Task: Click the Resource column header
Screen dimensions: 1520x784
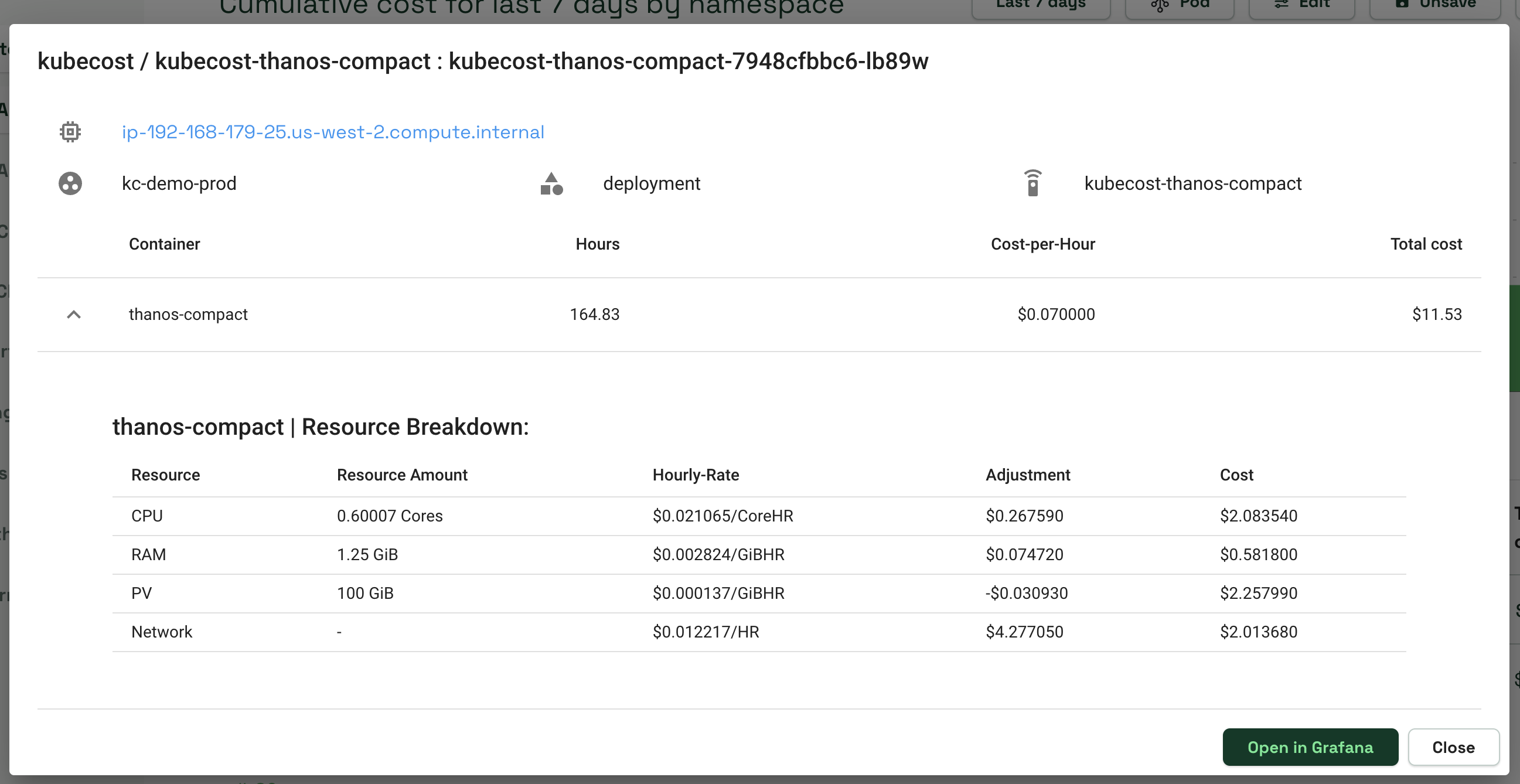Action: point(165,475)
